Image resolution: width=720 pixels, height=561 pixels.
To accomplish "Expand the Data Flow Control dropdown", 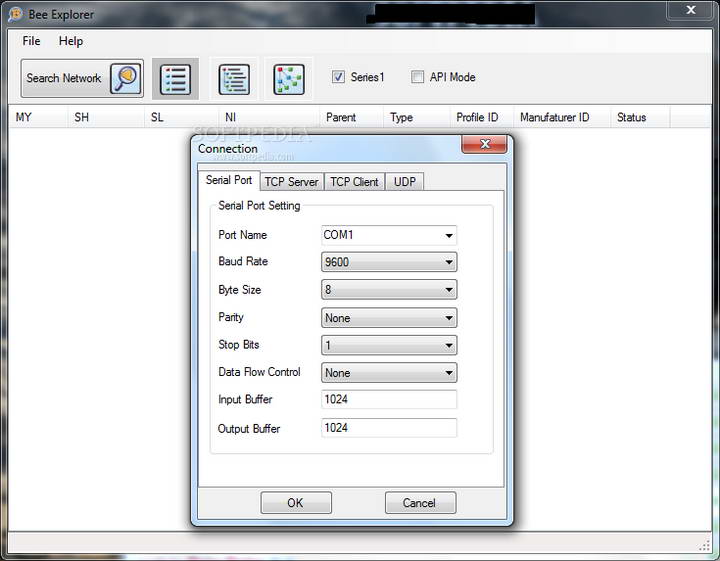I will click(x=389, y=373).
